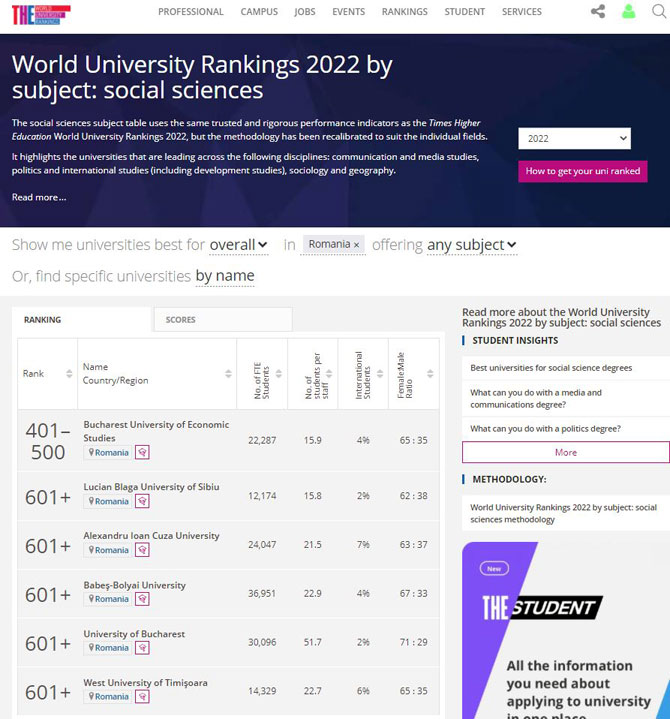Switch to the SCORES tab
The image size is (670, 719).
pos(223,320)
